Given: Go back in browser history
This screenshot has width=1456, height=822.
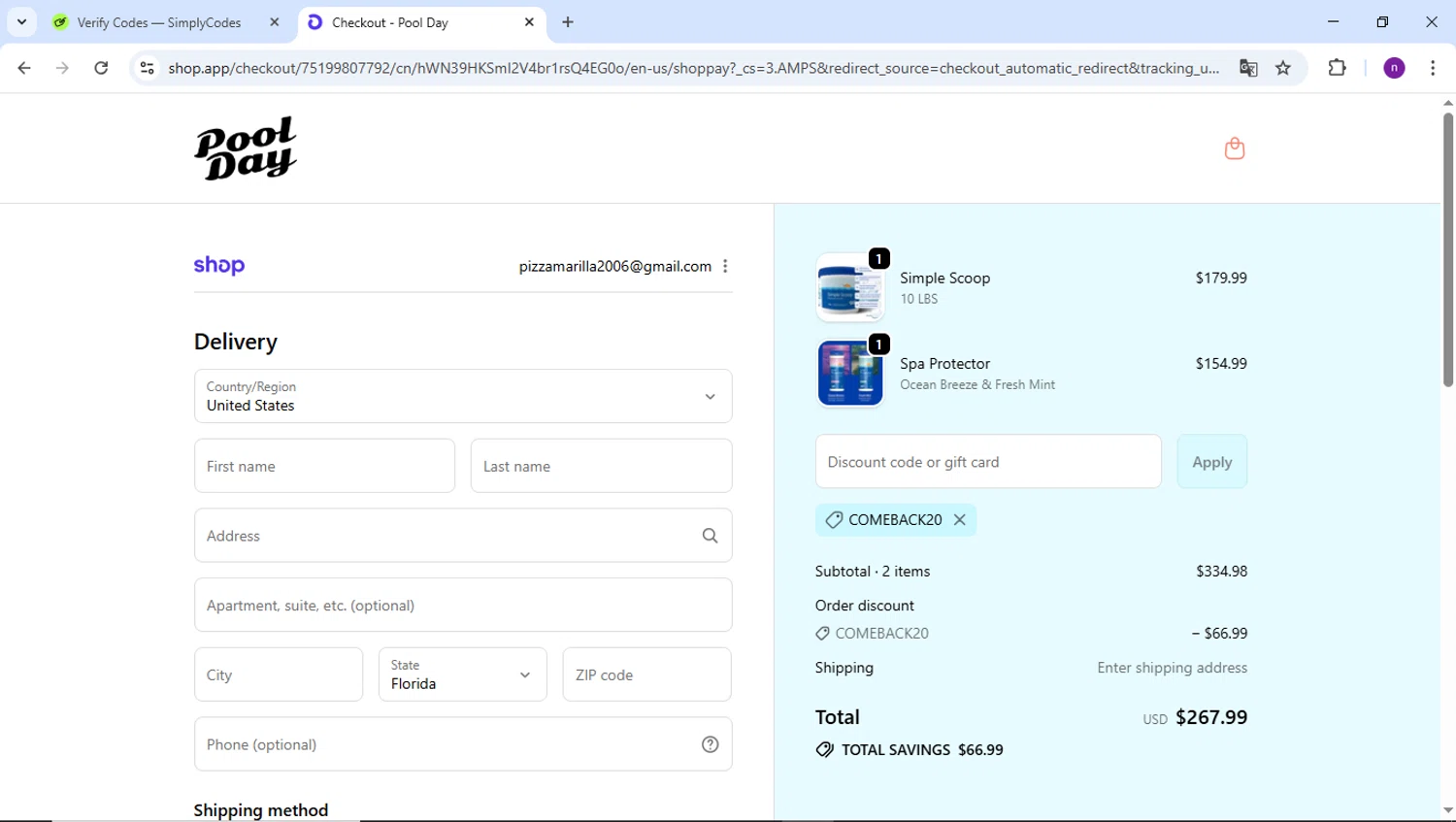Looking at the screenshot, I should coord(24,68).
